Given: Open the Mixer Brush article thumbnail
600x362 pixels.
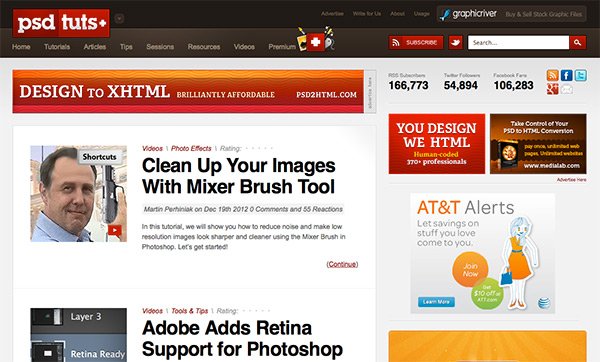Looking at the screenshot, I should tap(78, 194).
